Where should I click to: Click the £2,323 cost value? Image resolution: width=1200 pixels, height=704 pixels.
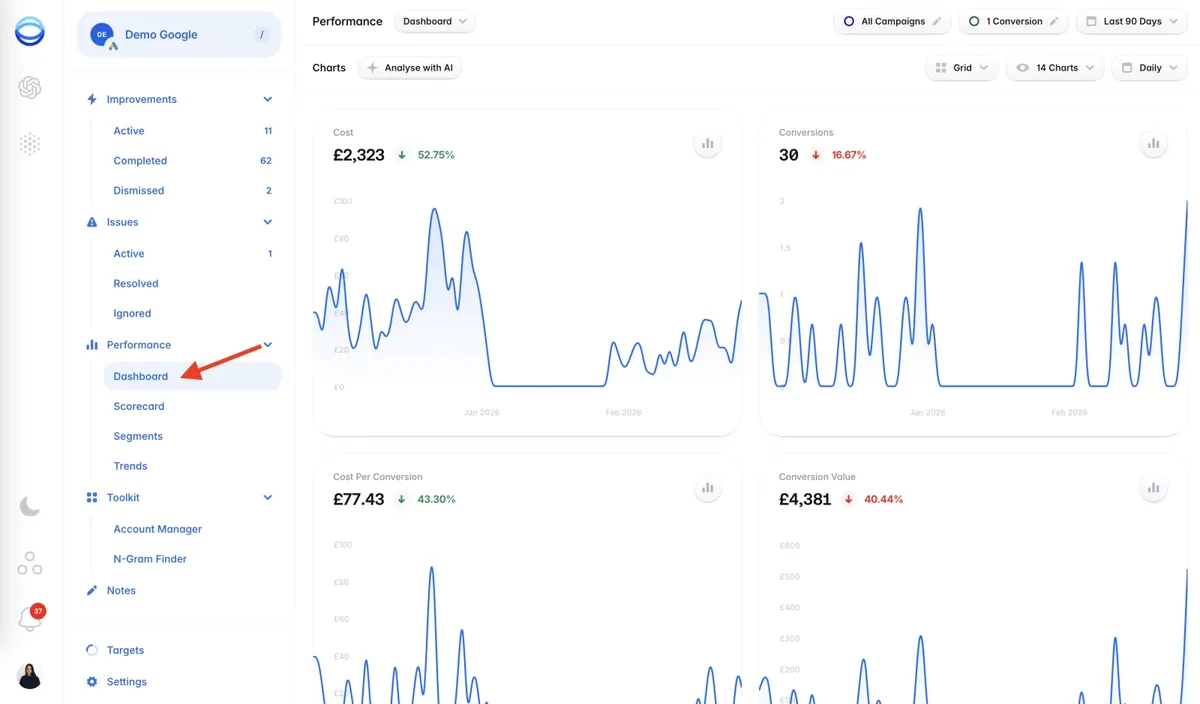coord(359,155)
